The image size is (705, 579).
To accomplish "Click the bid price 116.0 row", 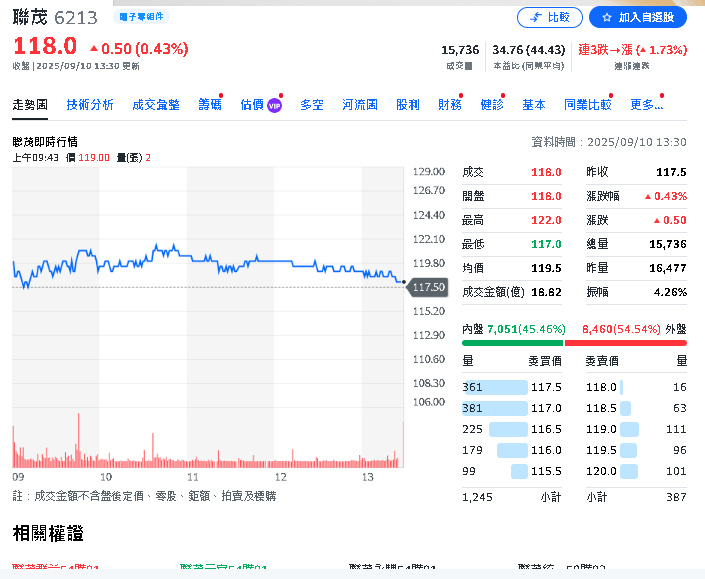I will click(x=512, y=450).
